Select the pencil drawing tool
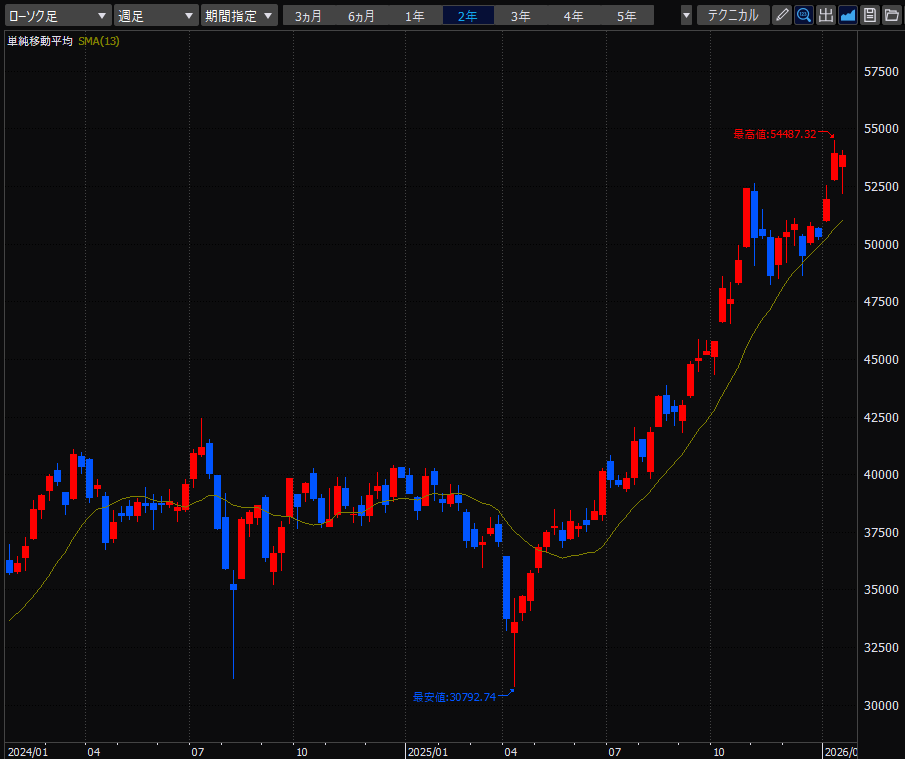This screenshot has height=759, width=905. tap(781, 15)
